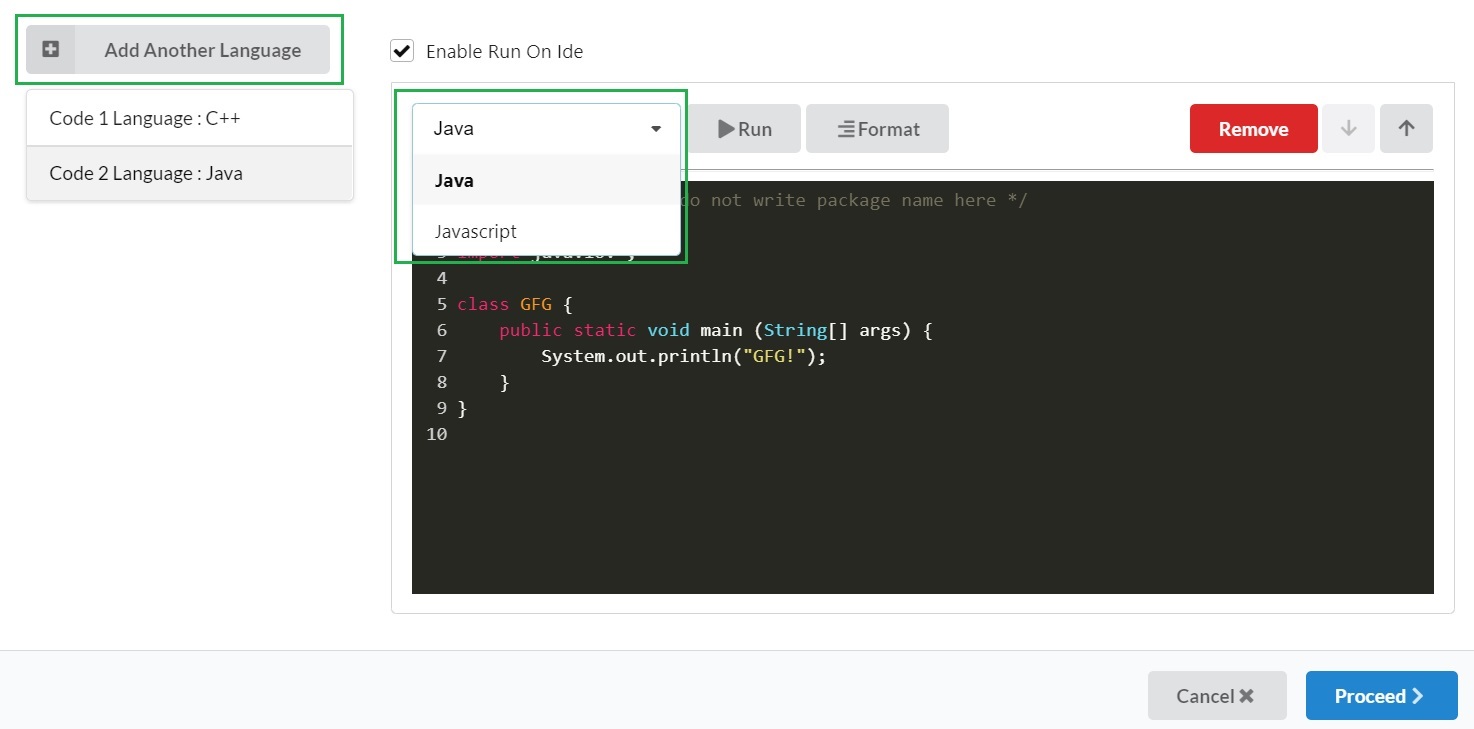Move code block down with the down arrow
Image resolution: width=1474 pixels, height=729 pixels.
[x=1348, y=129]
